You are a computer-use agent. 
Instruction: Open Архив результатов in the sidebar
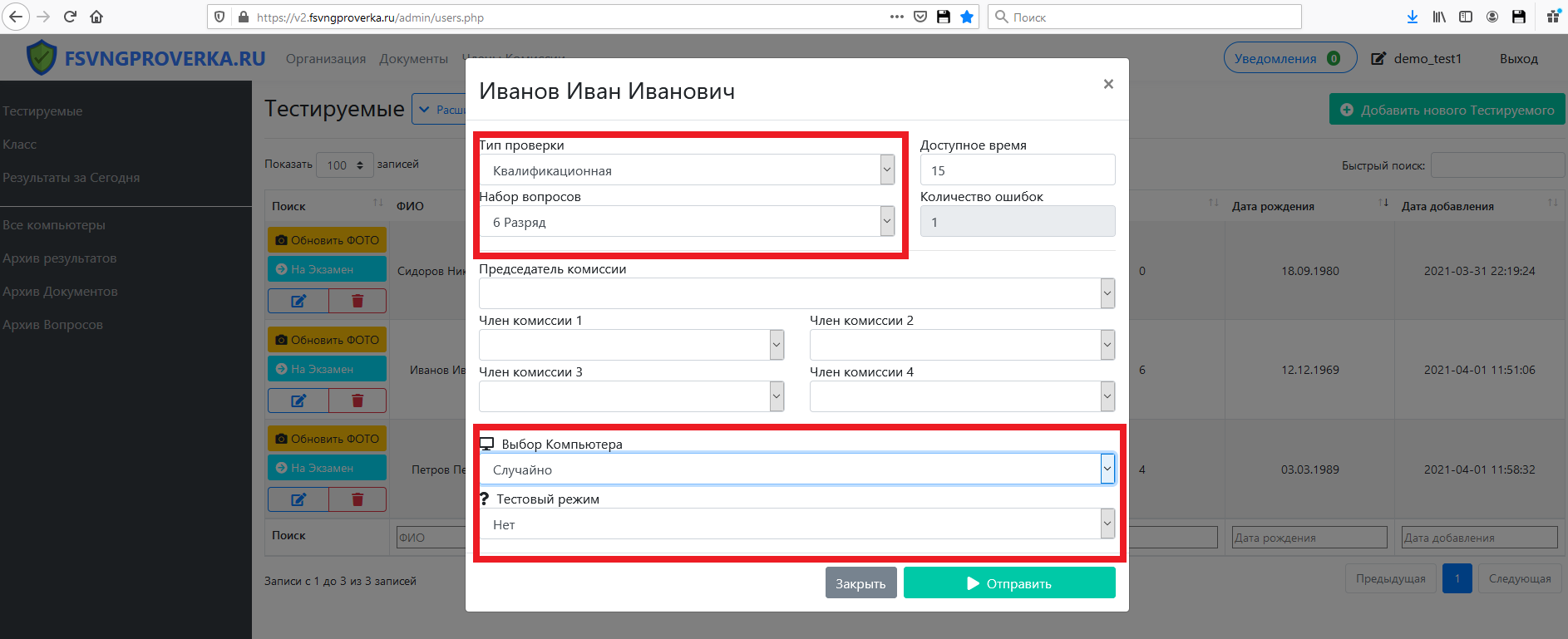click(60, 258)
